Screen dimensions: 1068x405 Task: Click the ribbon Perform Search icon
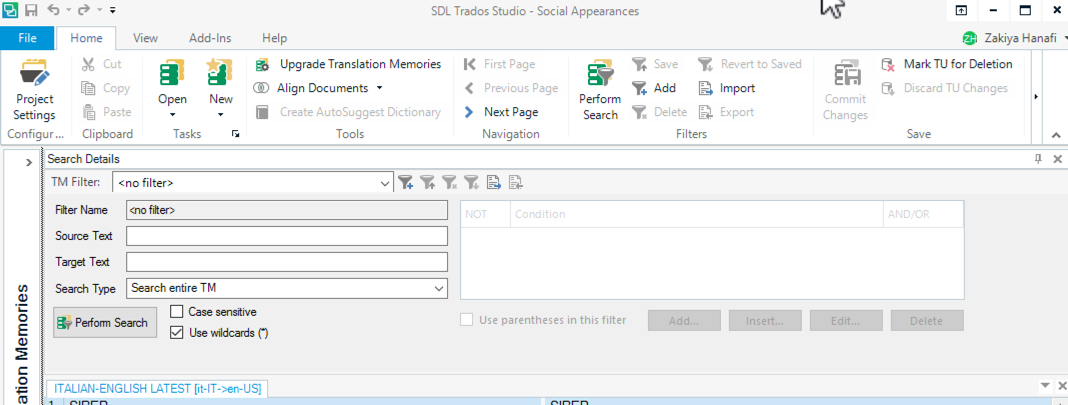coord(600,74)
